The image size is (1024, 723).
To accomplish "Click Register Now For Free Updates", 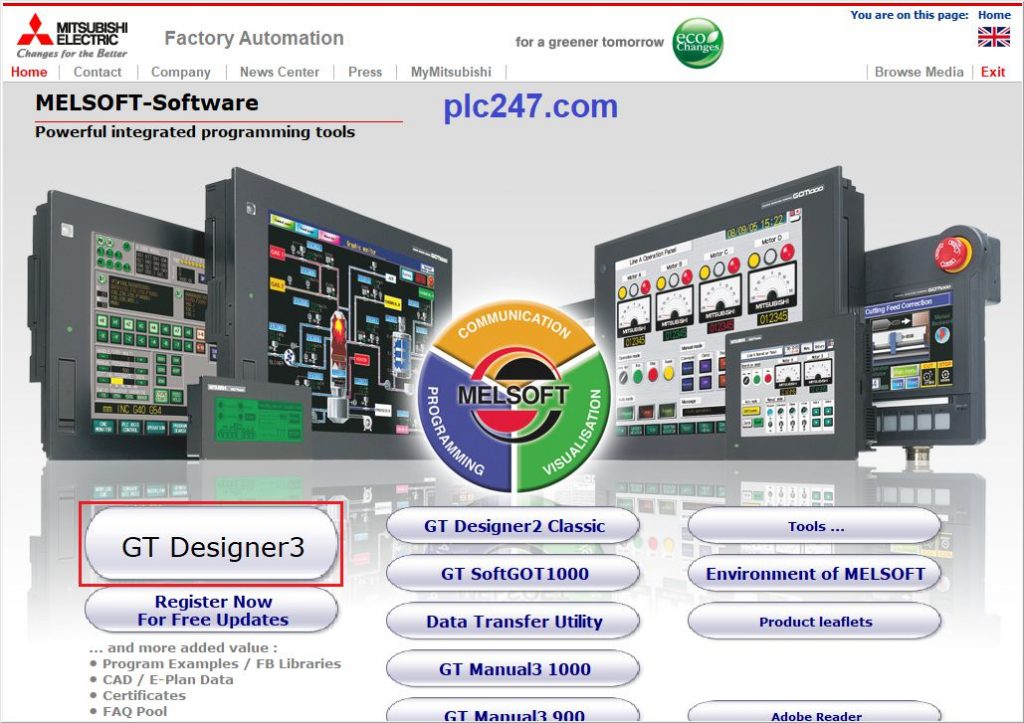I will (x=212, y=610).
